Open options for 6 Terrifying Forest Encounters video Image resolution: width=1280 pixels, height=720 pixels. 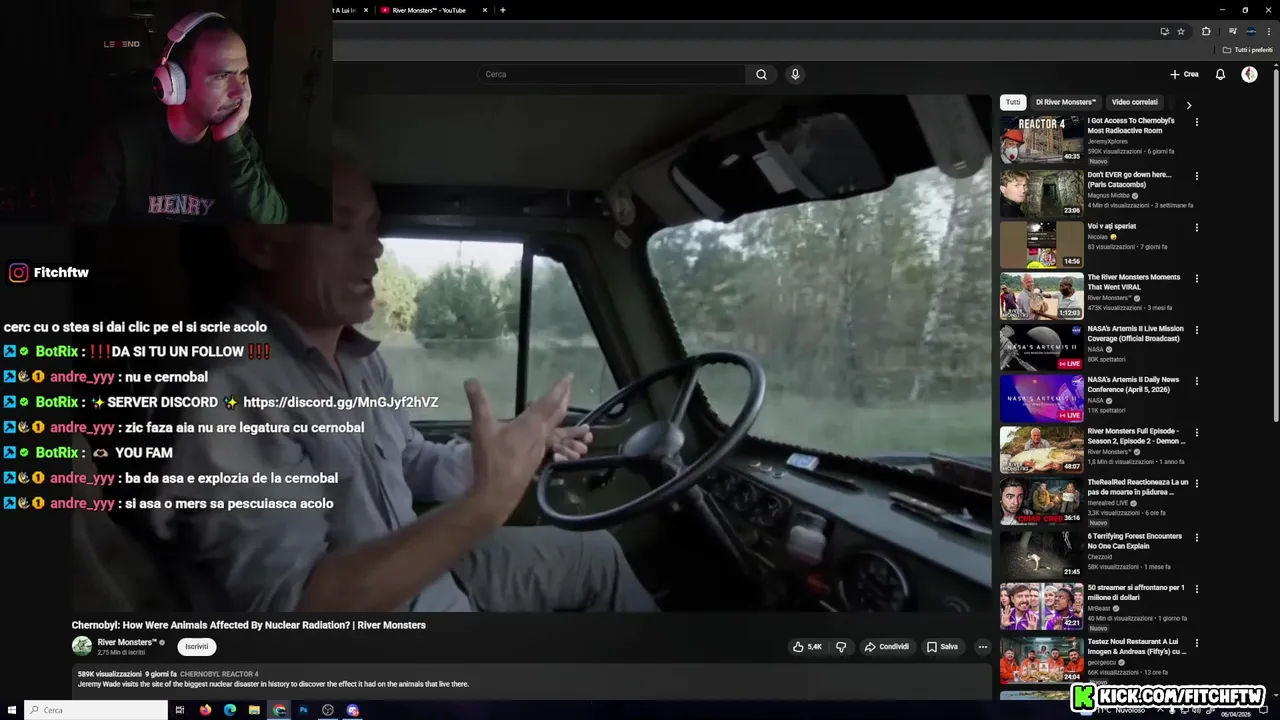coord(1197,538)
